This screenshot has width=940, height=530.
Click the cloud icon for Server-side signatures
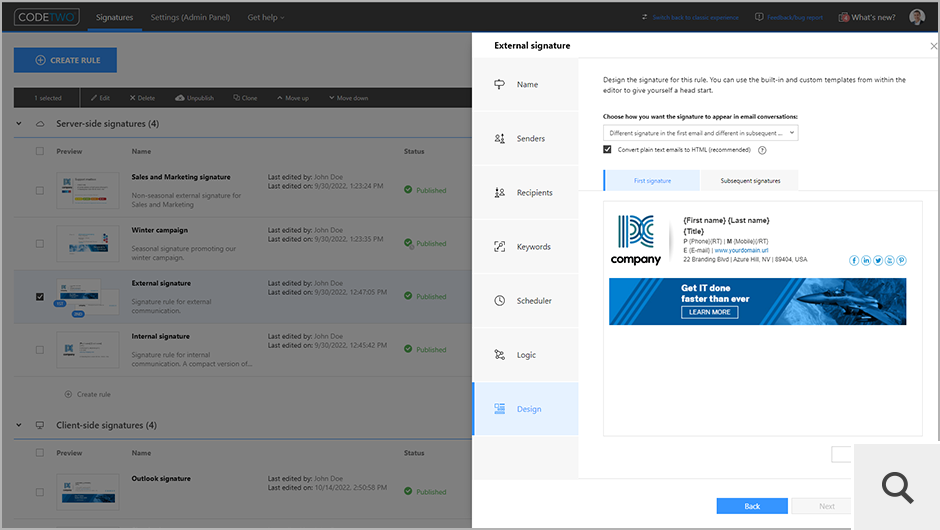point(40,124)
